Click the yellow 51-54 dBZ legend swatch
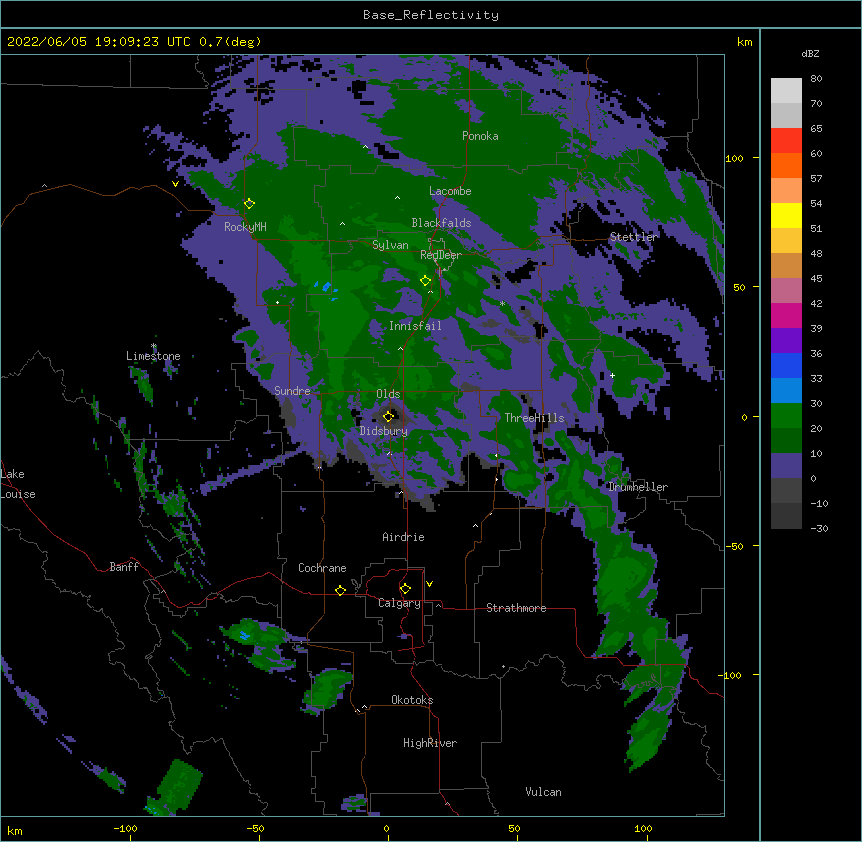The width and height of the screenshot is (862, 842). point(786,215)
